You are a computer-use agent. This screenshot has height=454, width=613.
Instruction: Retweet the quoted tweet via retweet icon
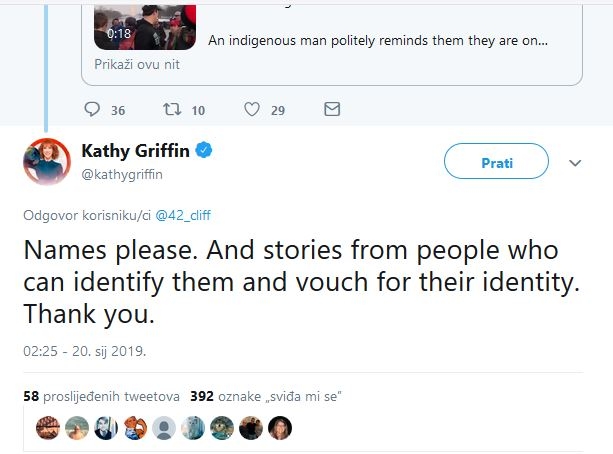[171, 109]
